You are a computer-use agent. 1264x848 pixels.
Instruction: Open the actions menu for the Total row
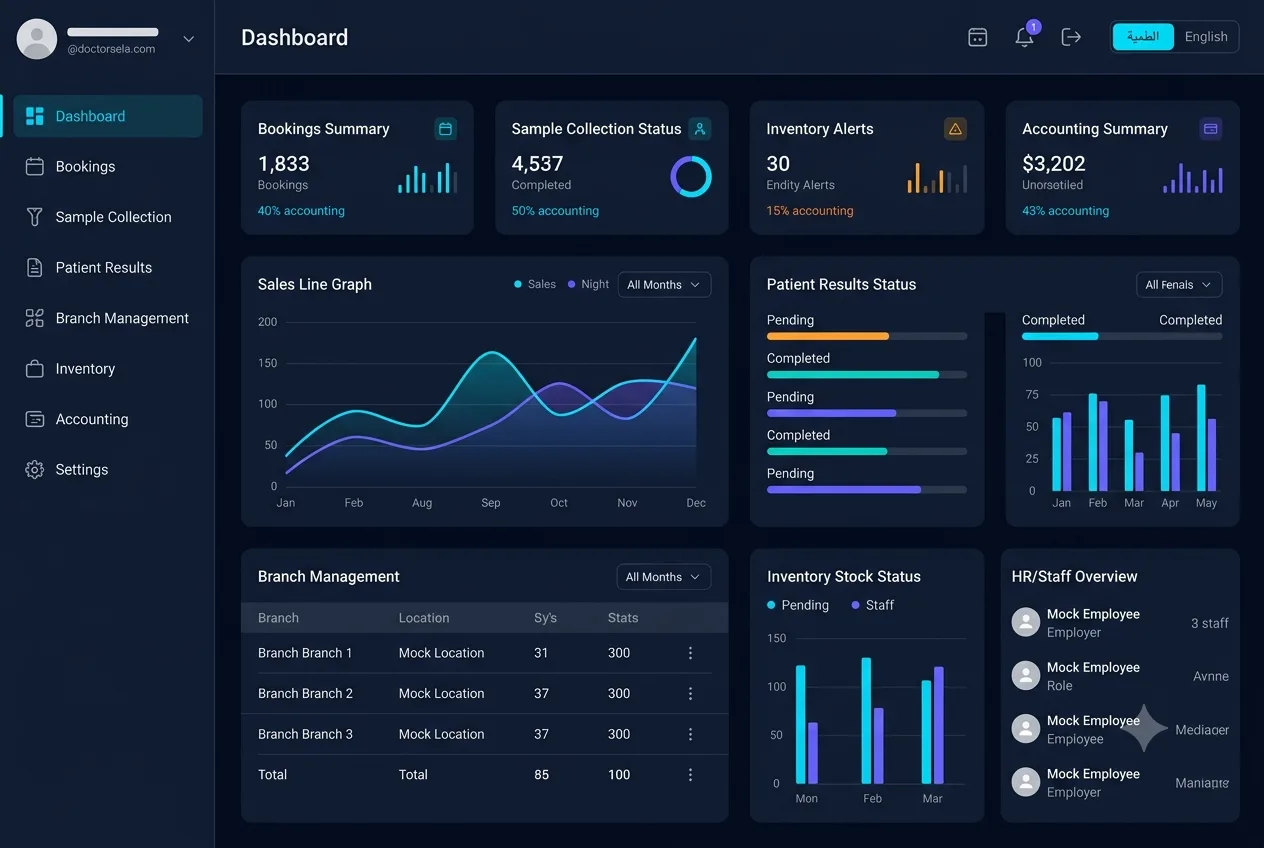pos(690,774)
